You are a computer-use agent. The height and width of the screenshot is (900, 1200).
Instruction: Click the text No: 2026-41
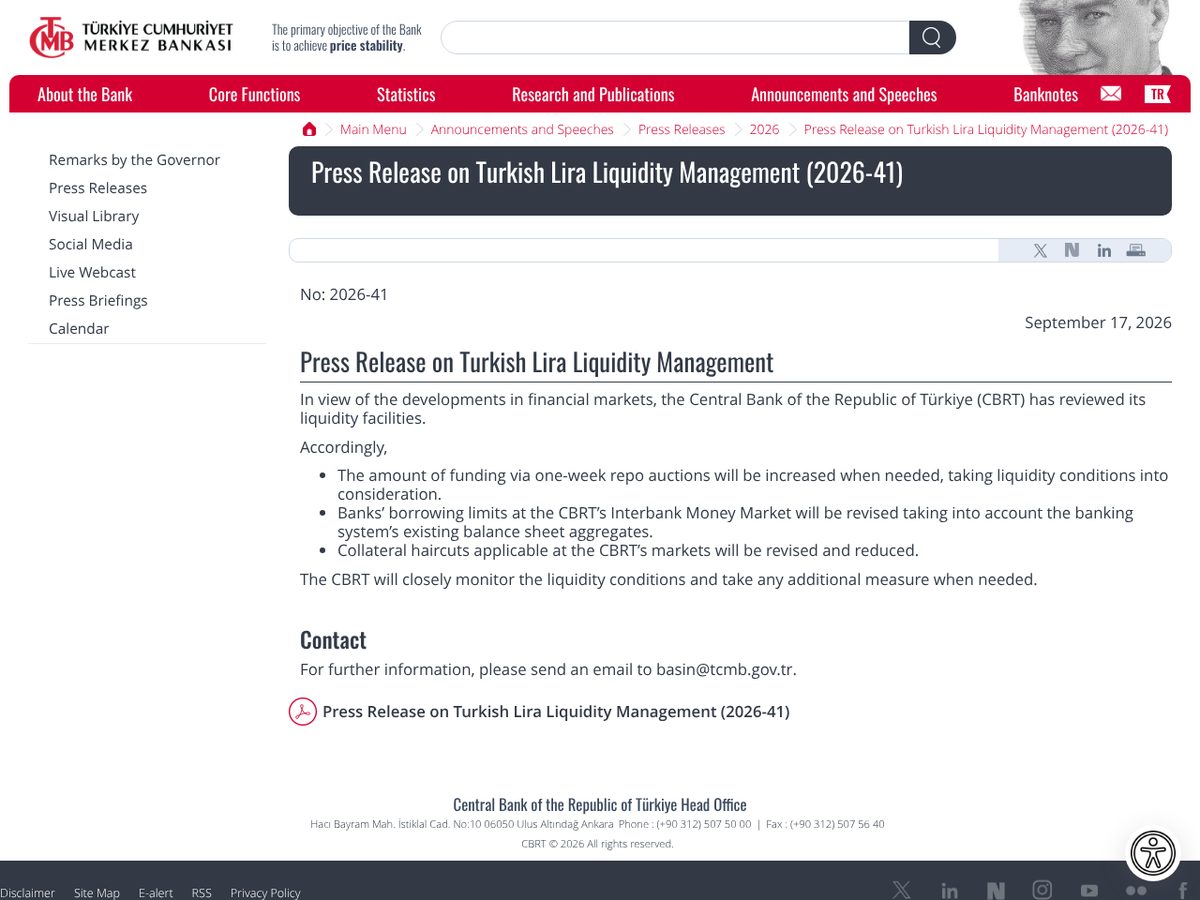344,294
